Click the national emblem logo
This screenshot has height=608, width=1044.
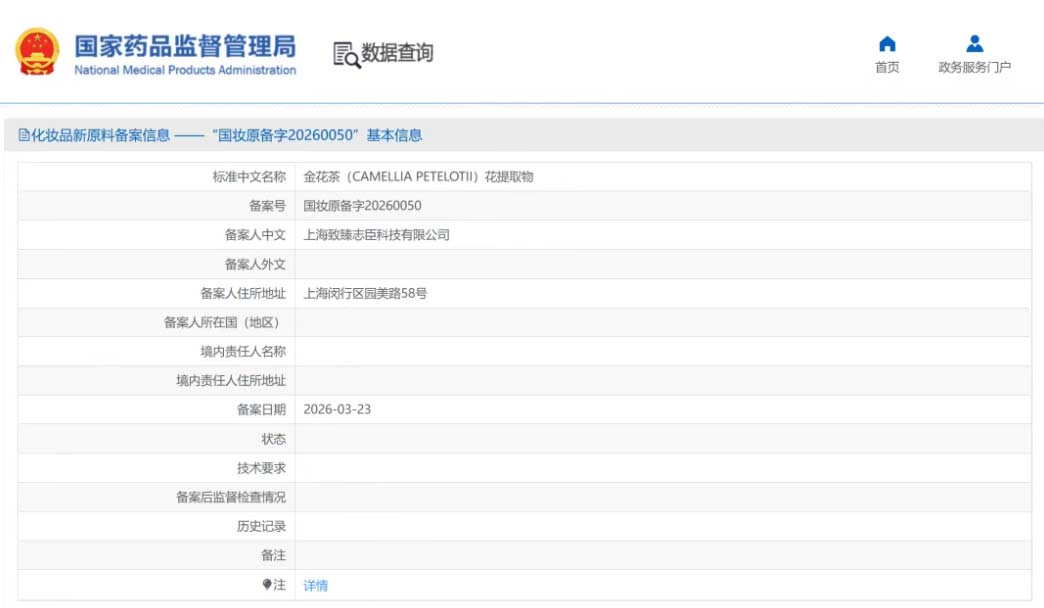pyautogui.click(x=38, y=52)
